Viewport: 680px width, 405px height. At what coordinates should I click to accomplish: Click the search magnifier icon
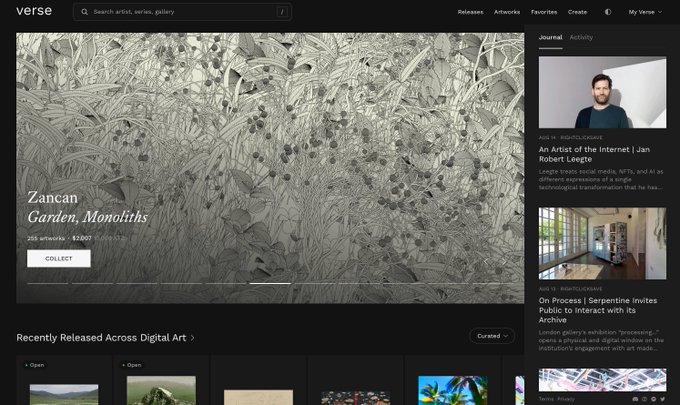pos(85,12)
